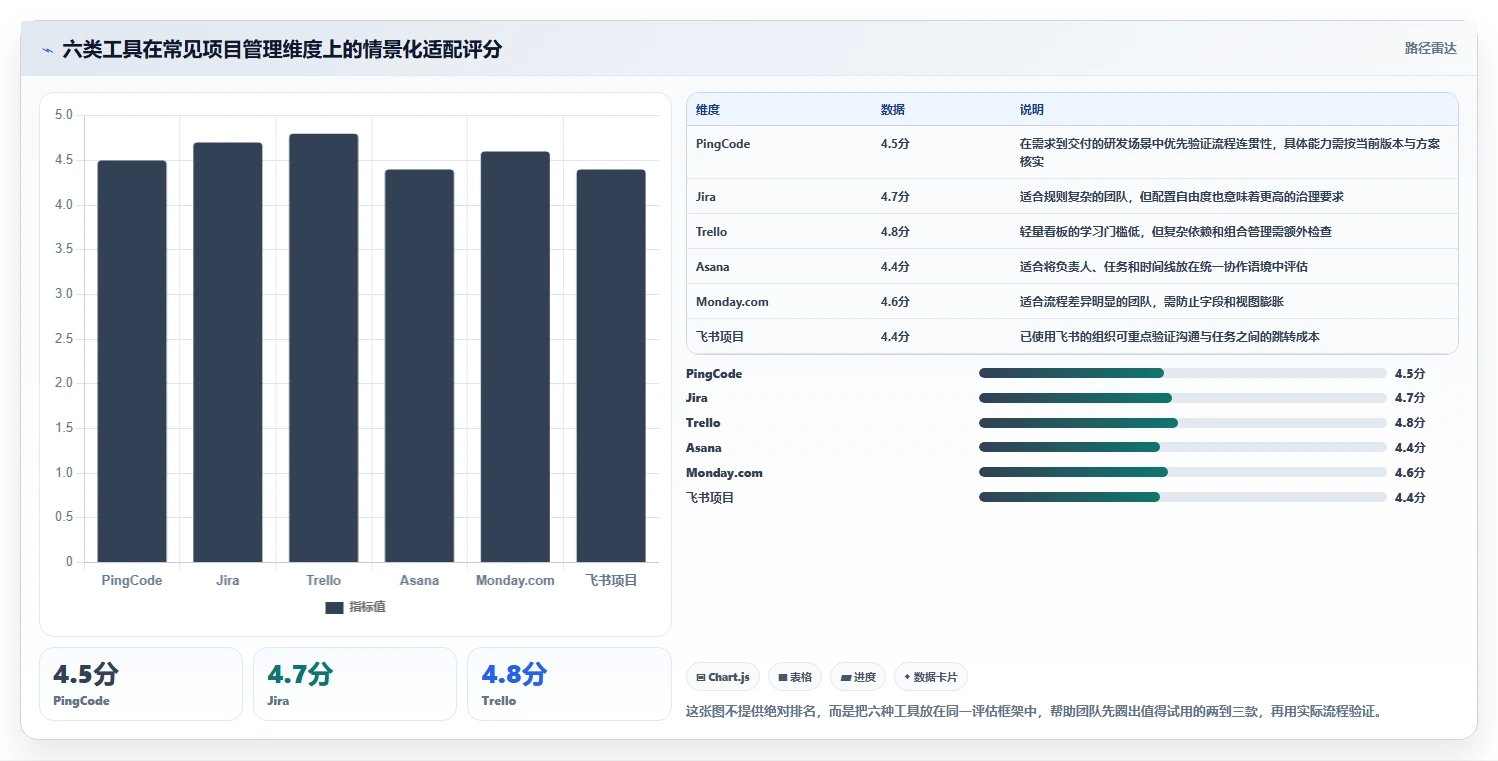1498x761 pixels.
Task: Click the description starting 在需求到交付的研发场景
Action: [x=1230, y=153]
